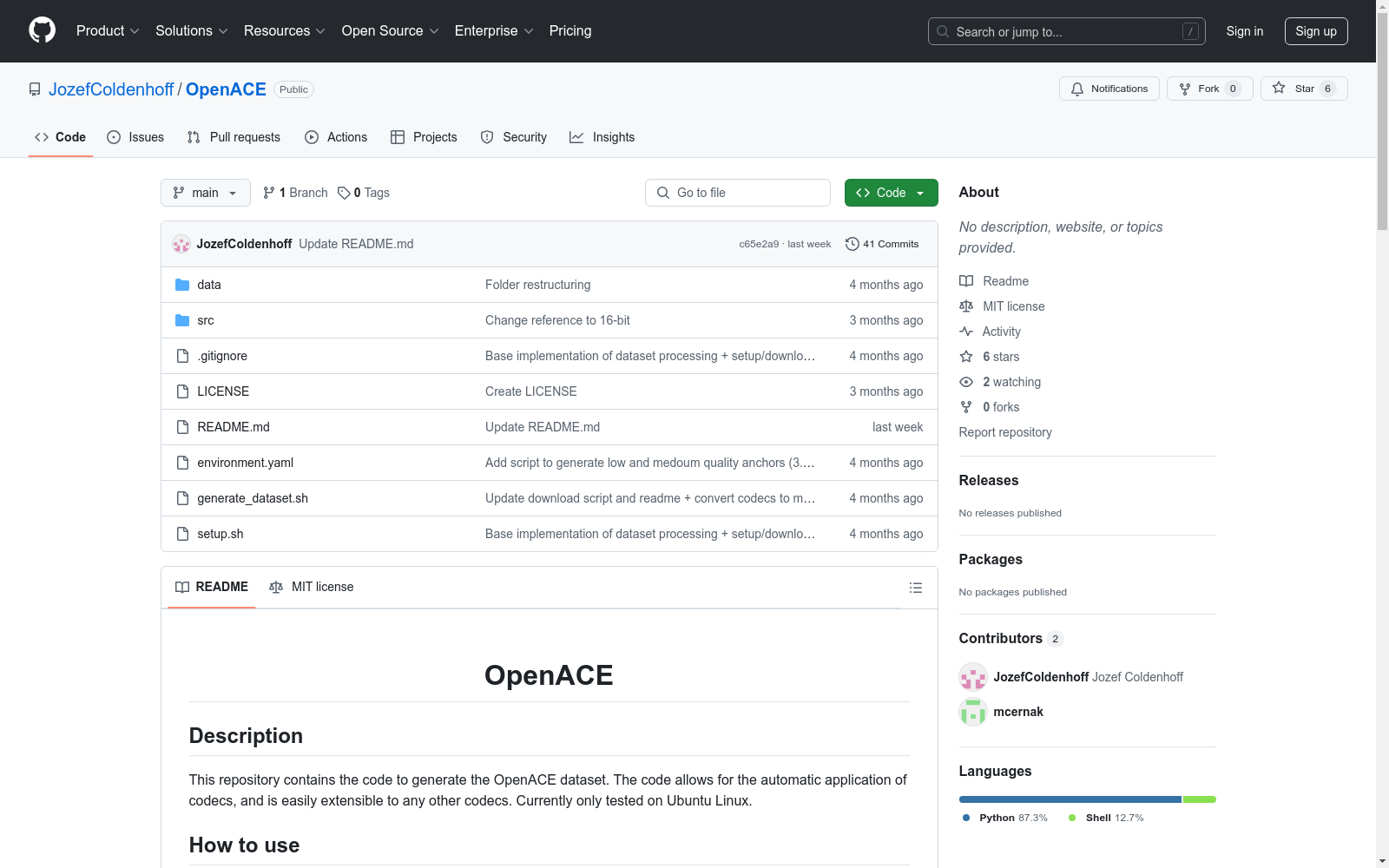Viewport: 1389px width, 868px height.
Task: Click the README.md file icon
Action: [182, 427]
